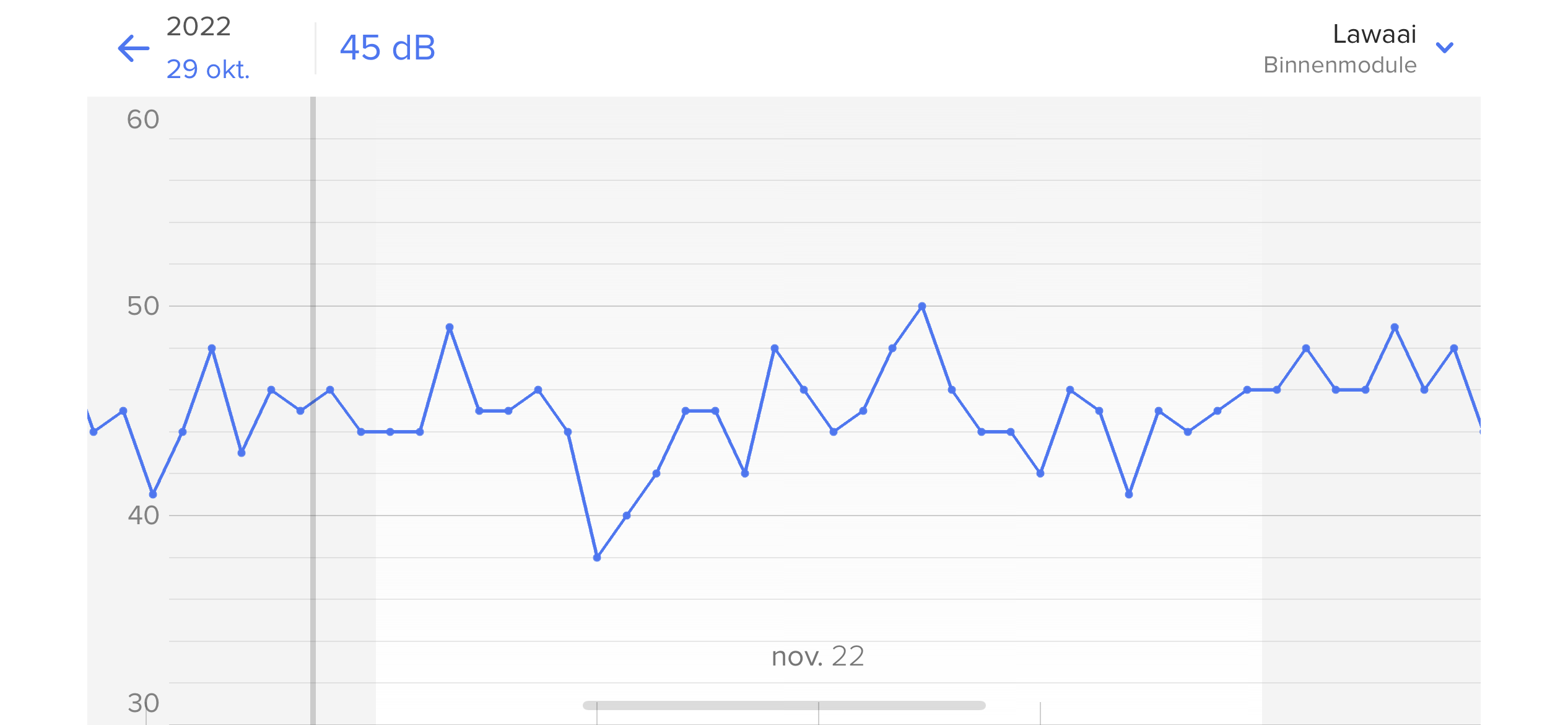Click the 30 label on the vertical axis
The width and height of the screenshot is (1568, 725).
[x=143, y=703]
